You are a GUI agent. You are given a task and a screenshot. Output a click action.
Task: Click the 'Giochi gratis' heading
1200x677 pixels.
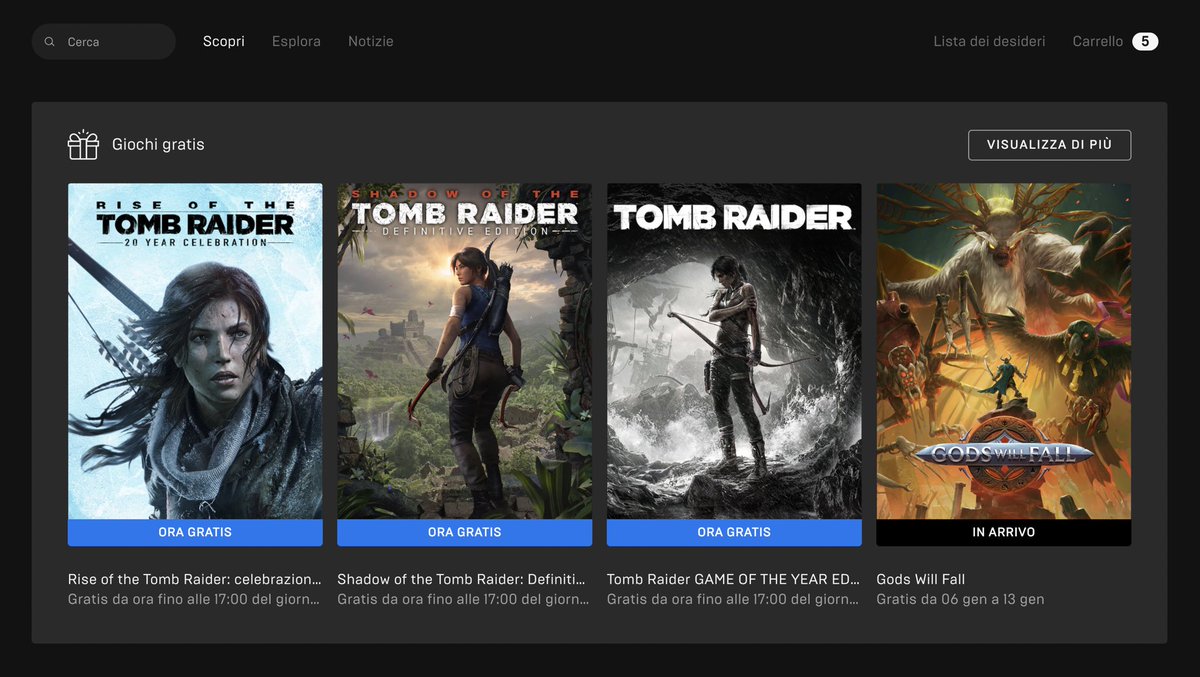tap(158, 145)
